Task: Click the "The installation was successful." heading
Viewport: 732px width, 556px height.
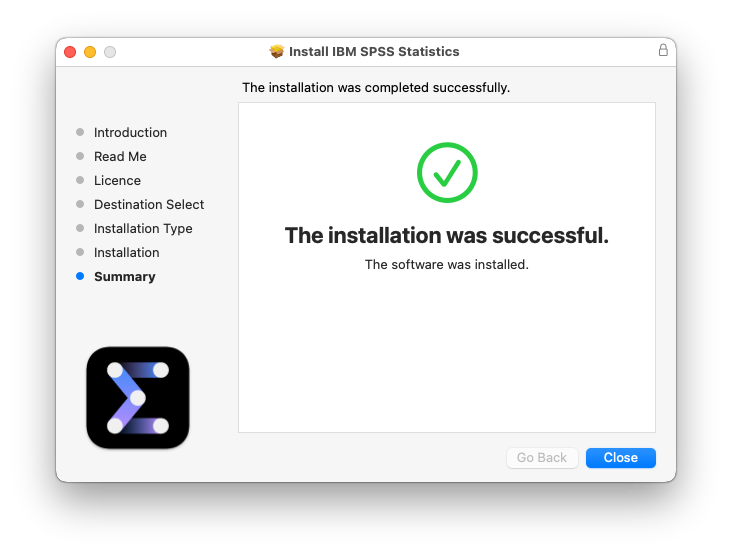Action: click(446, 235)
